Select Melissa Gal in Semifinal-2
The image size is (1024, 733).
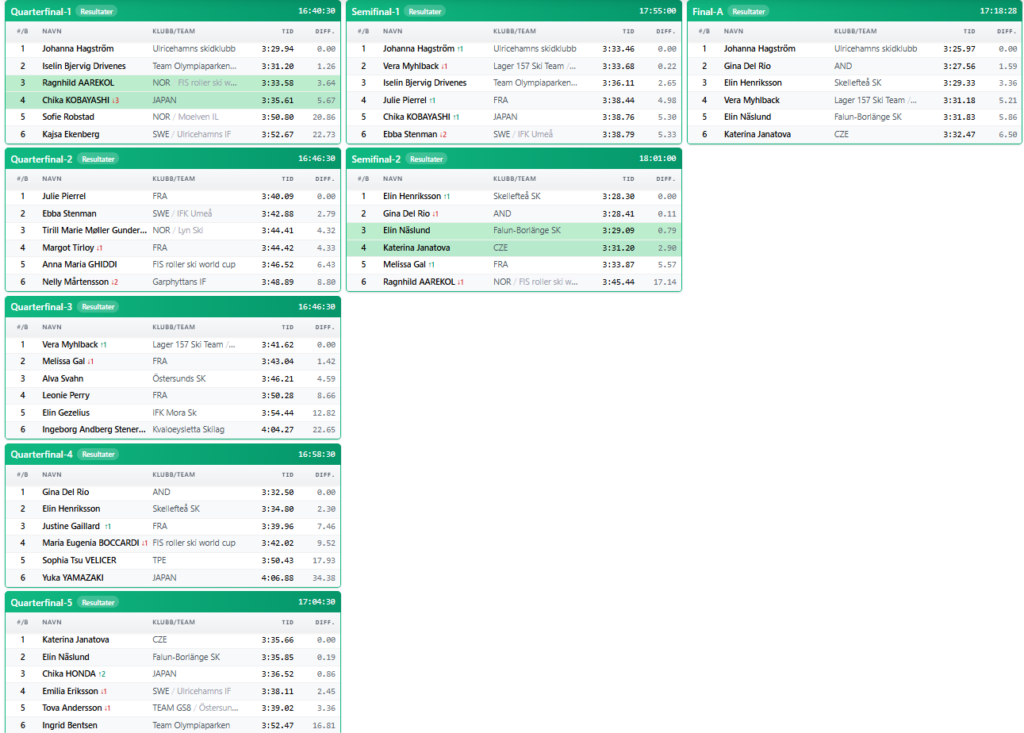pos(514,265)
